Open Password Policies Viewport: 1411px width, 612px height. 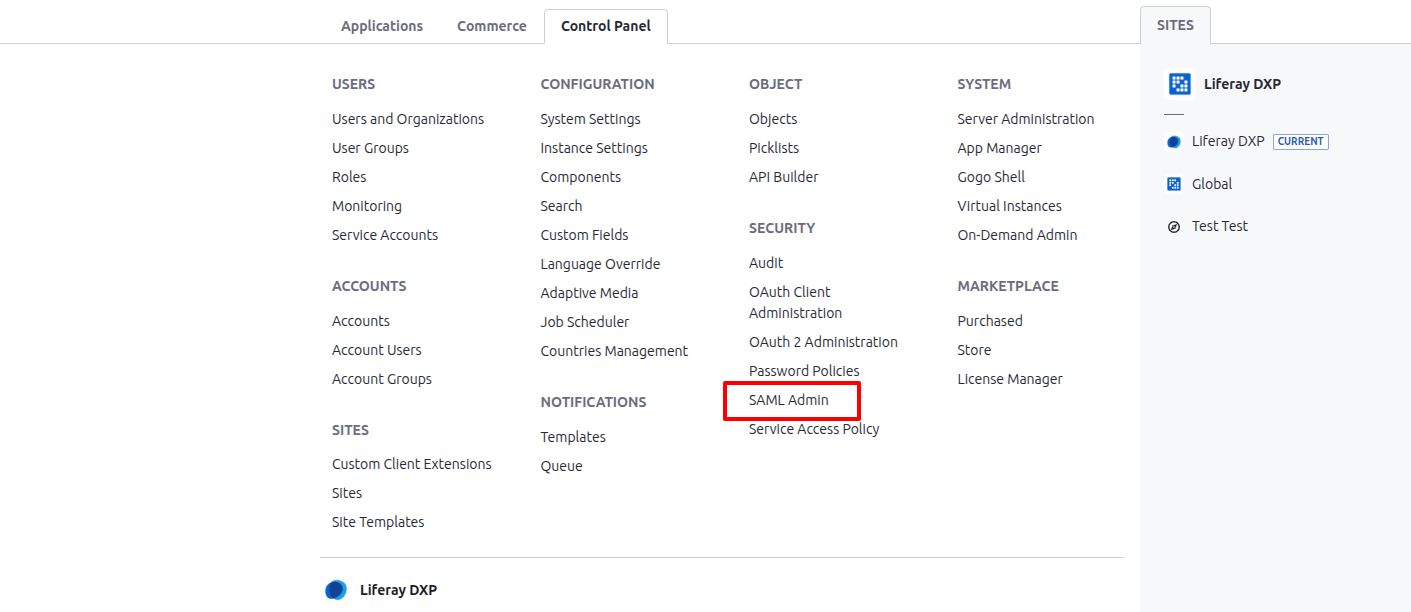coord(804,371)
